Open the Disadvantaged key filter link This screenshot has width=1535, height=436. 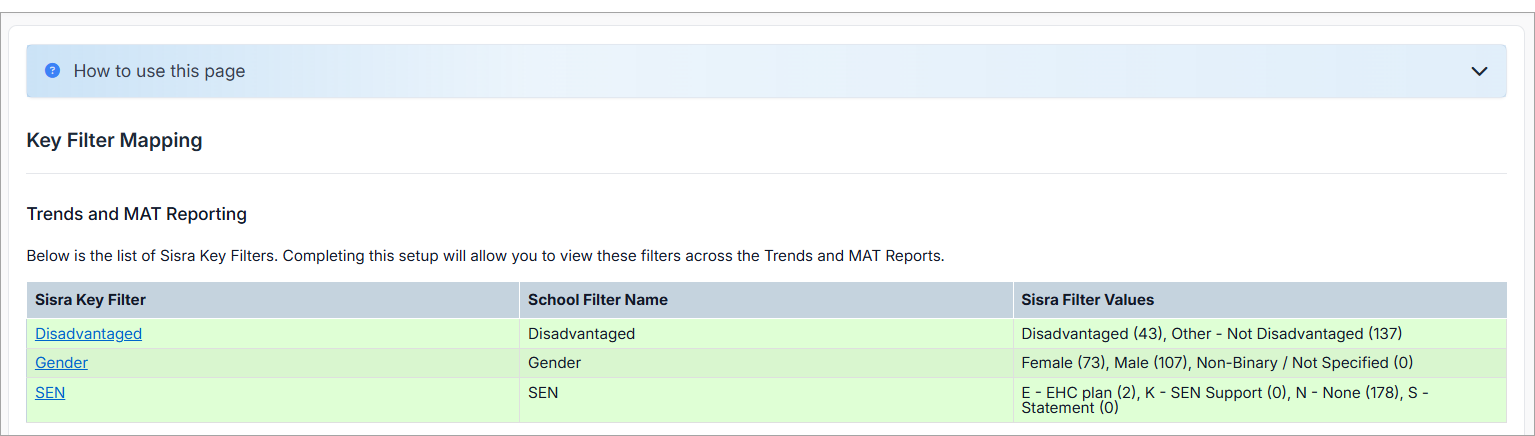click(x=88, y=334)
